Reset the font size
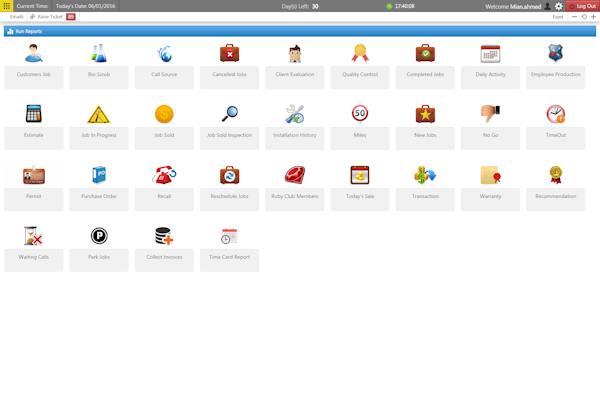The width and height of the screenshot is (600, 396). click(x=584, y=17)
